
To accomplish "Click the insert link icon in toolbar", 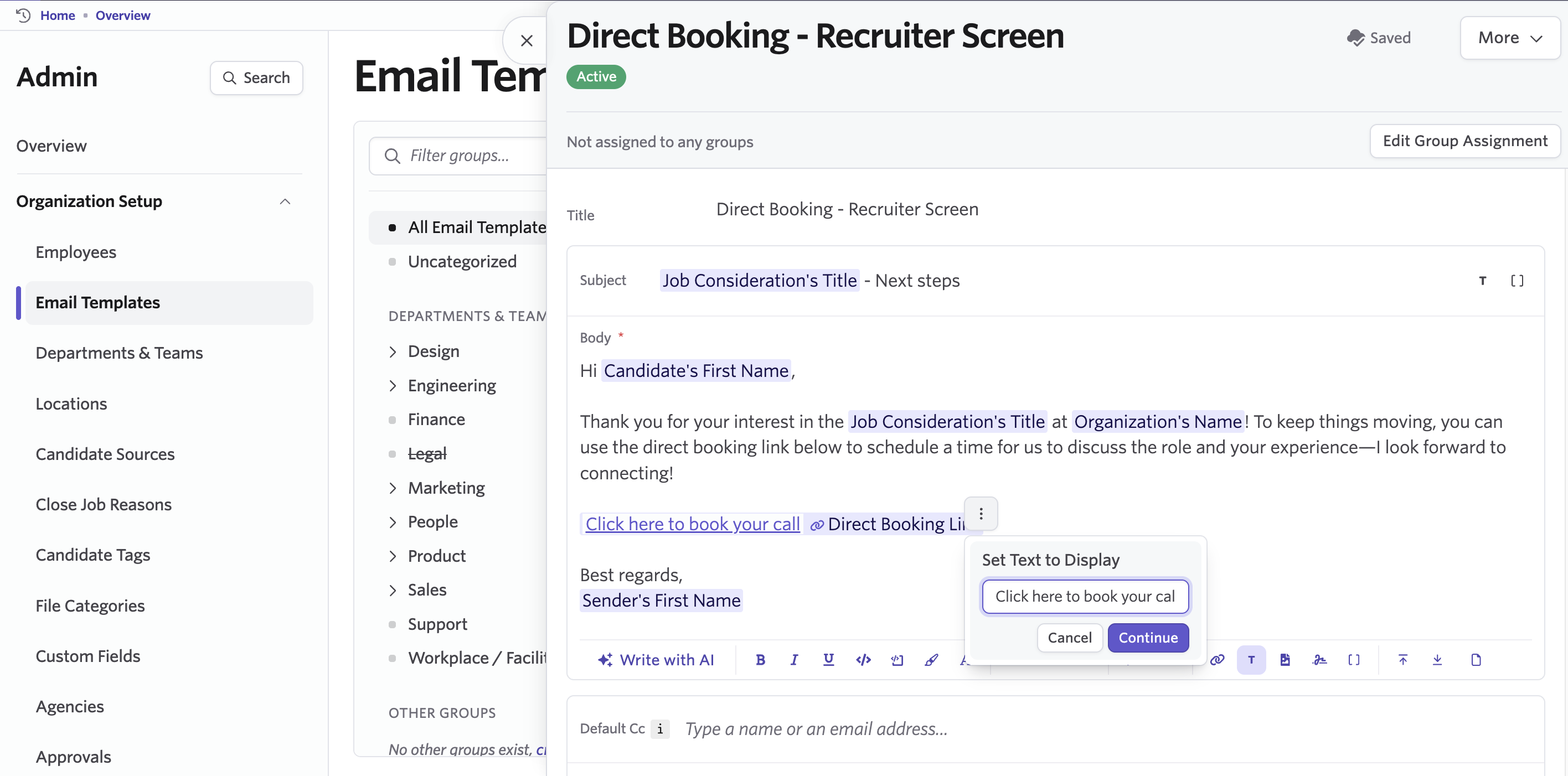I will coord(1217,660).
